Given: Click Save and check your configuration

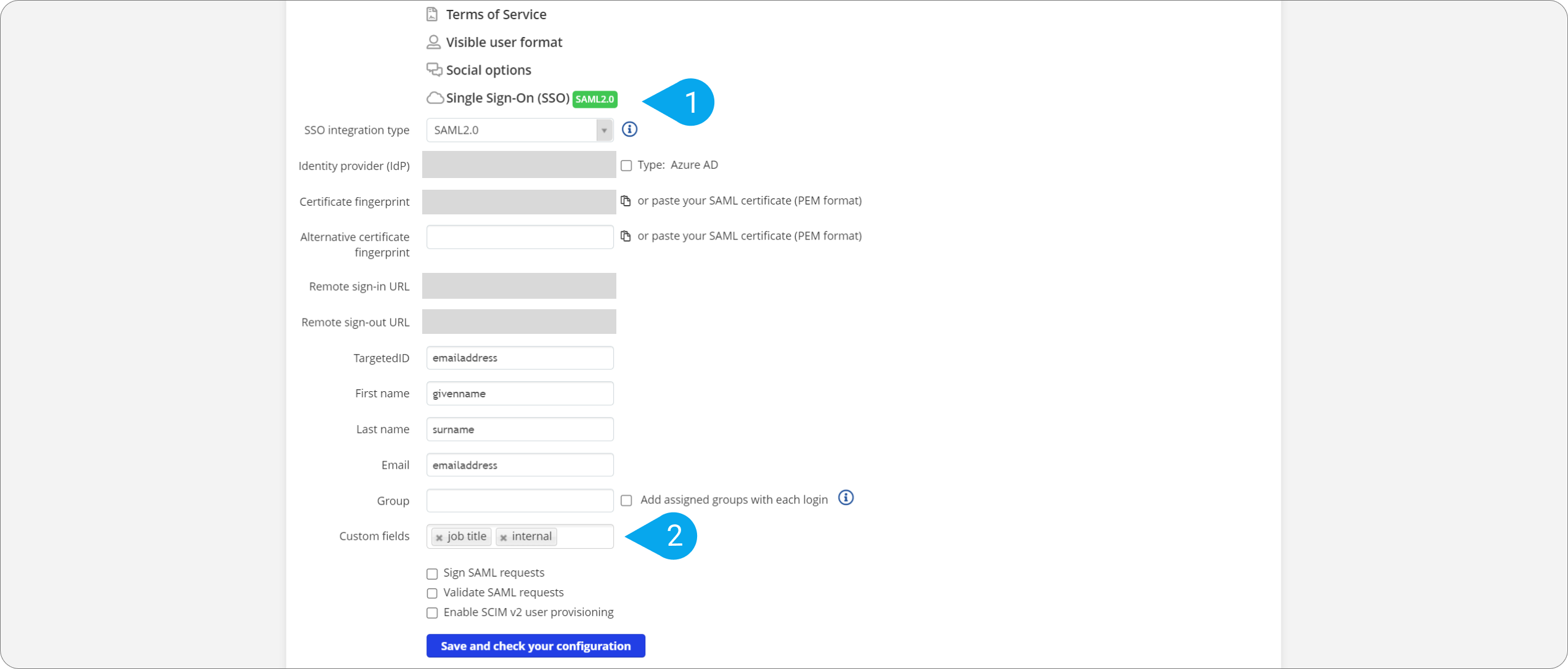Looking at the screenshot, I should point(536,646).
